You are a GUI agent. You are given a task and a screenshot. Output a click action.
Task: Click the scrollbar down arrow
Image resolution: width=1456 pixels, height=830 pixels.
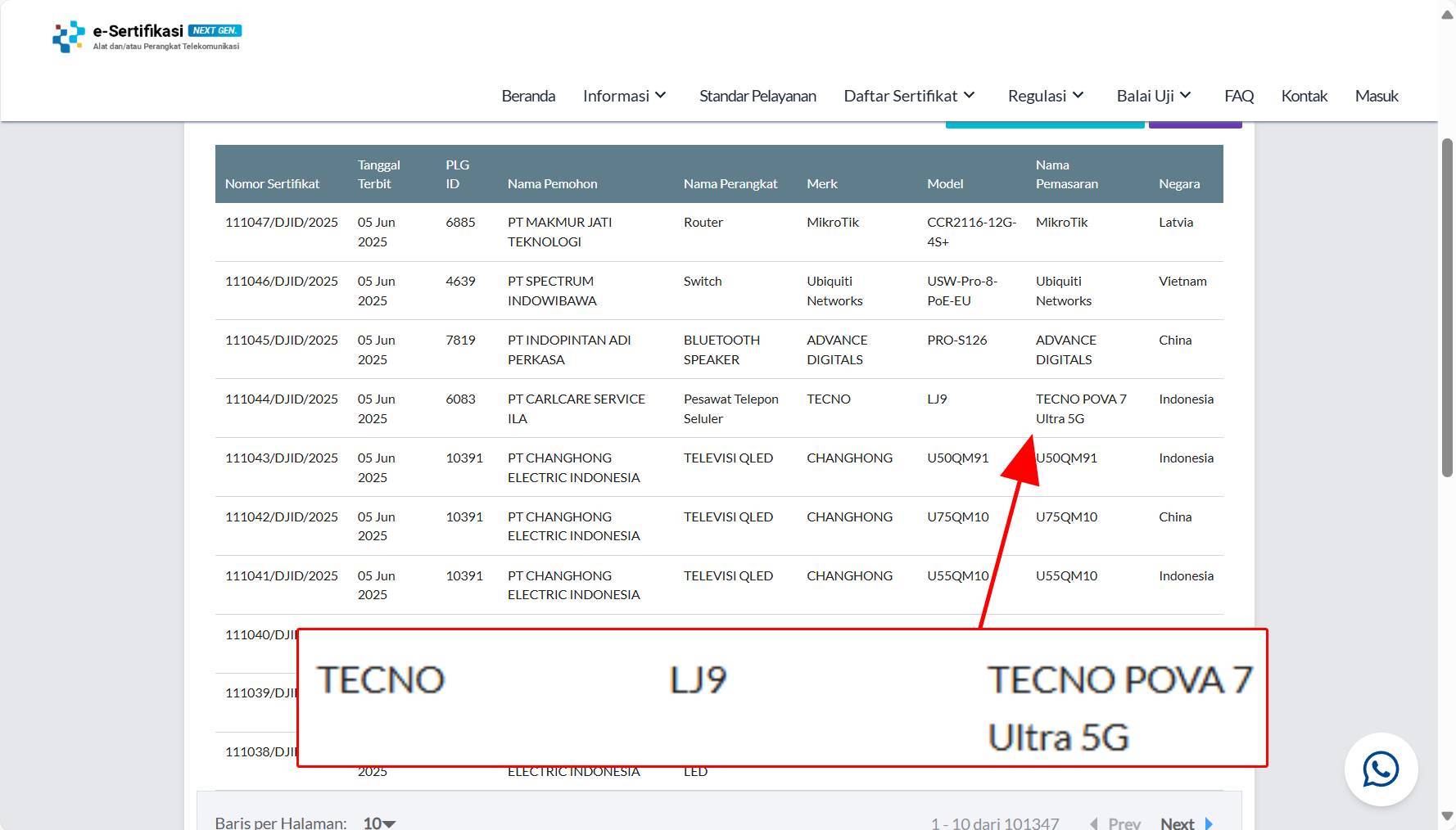click(1447, 816)
